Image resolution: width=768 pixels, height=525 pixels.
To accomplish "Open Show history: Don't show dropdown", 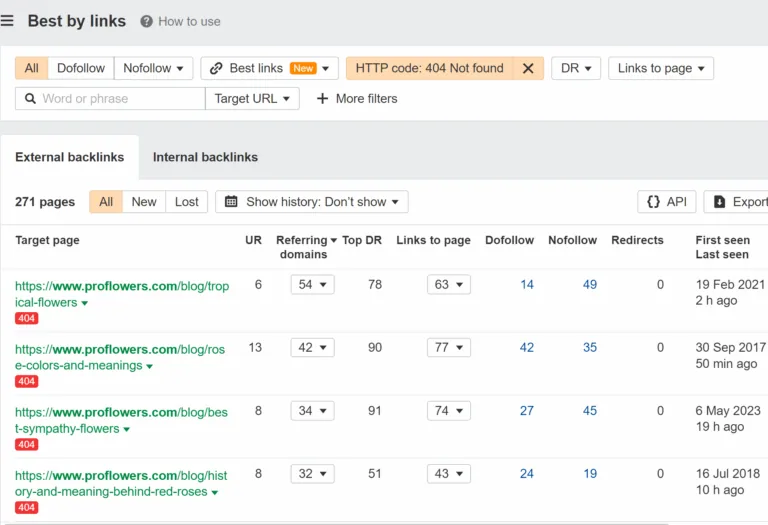I will point(312,202).
